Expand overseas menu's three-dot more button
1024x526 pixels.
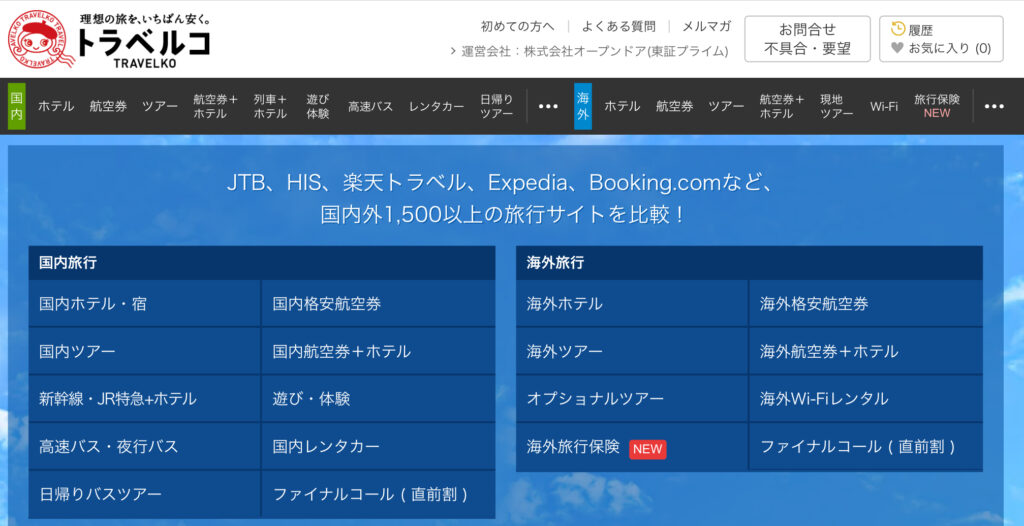point(993,106)
